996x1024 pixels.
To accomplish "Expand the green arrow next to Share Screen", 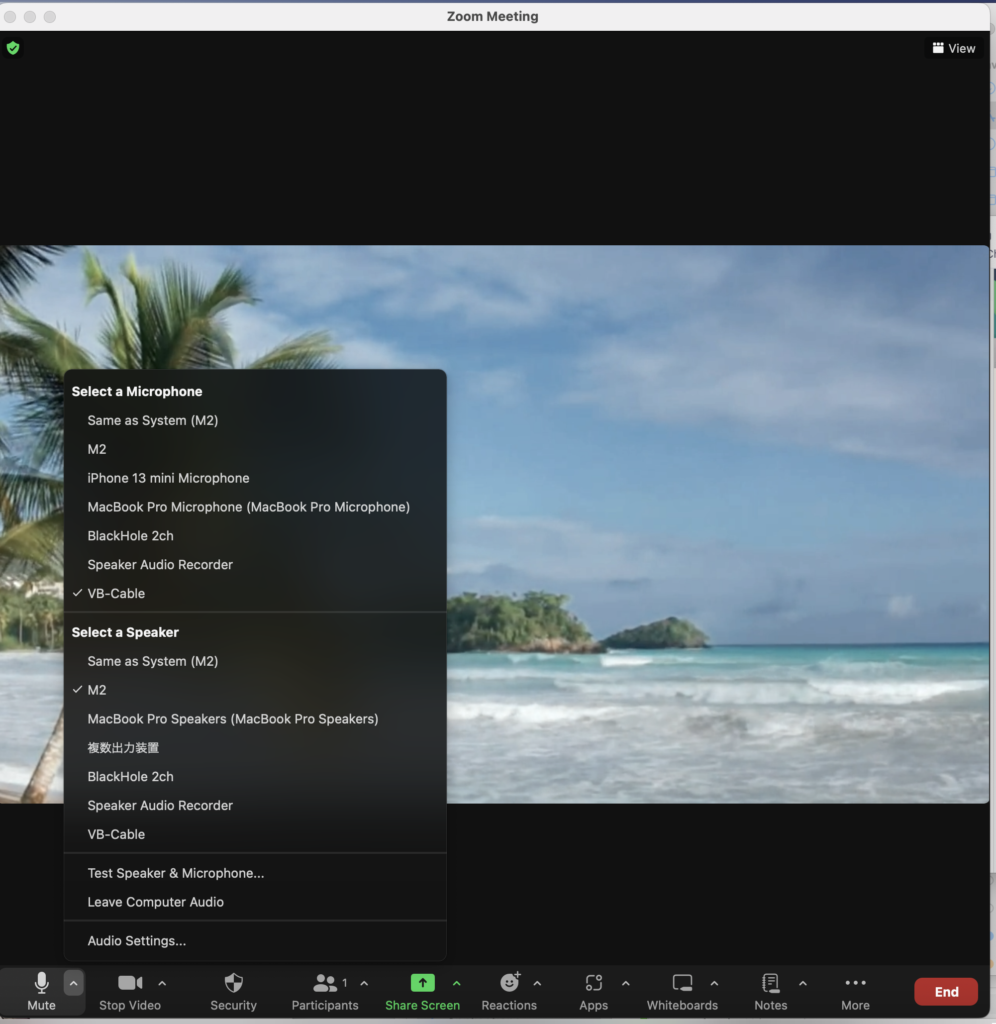I will (x=457, y=983).
